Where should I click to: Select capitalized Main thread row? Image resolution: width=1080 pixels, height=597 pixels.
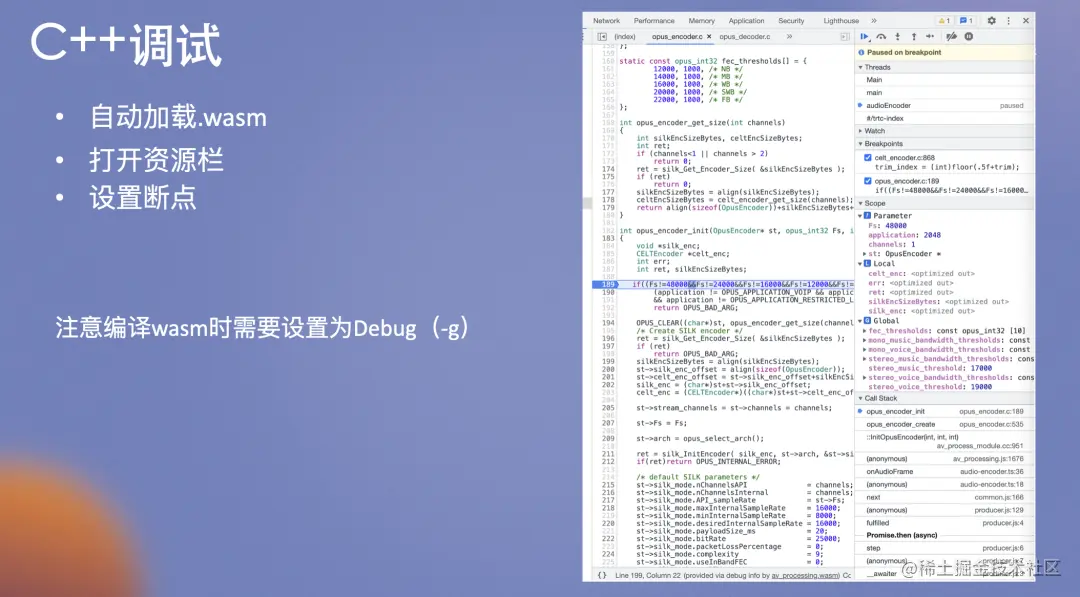point(945,80)
